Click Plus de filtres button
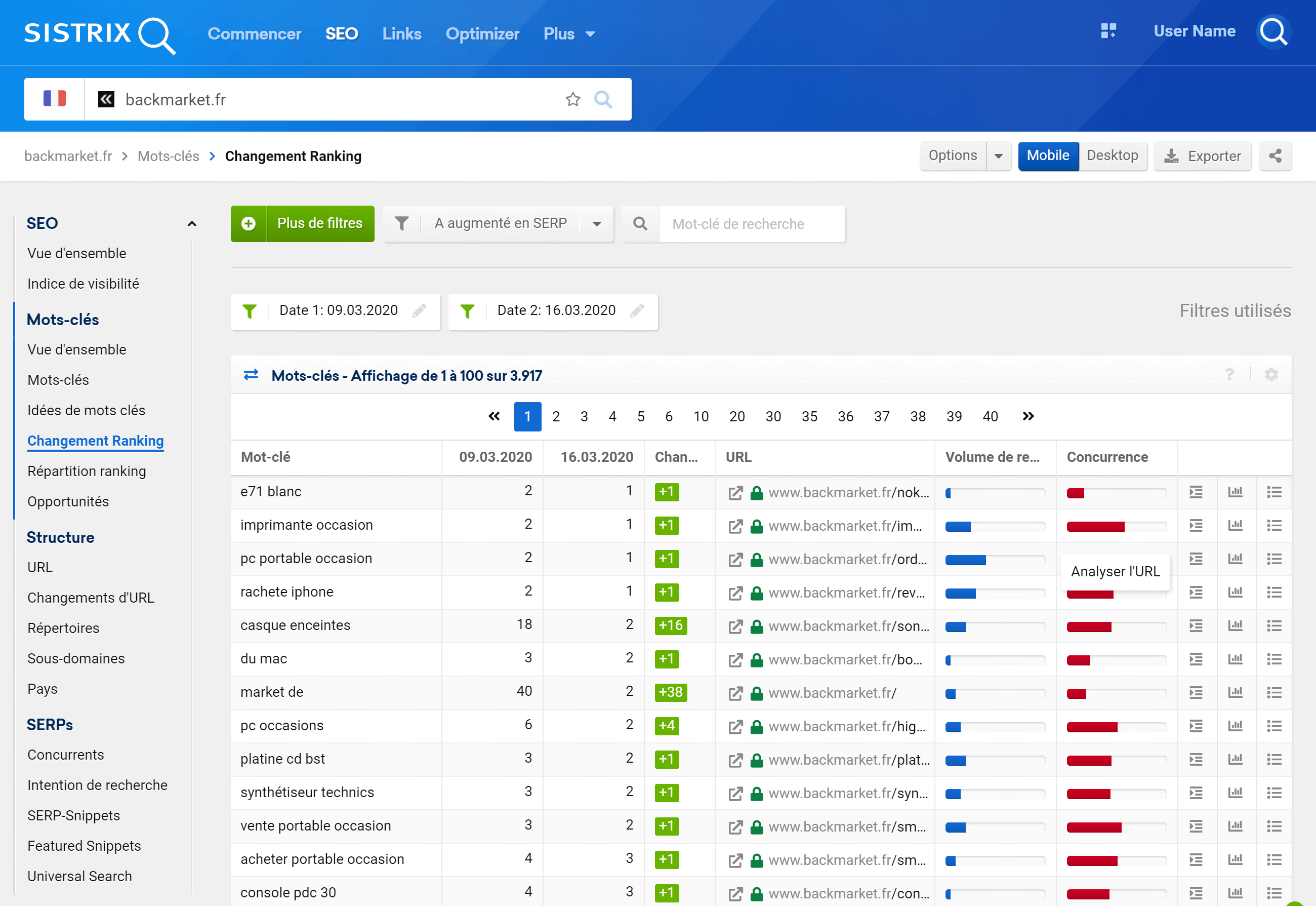 click(302, 224)
